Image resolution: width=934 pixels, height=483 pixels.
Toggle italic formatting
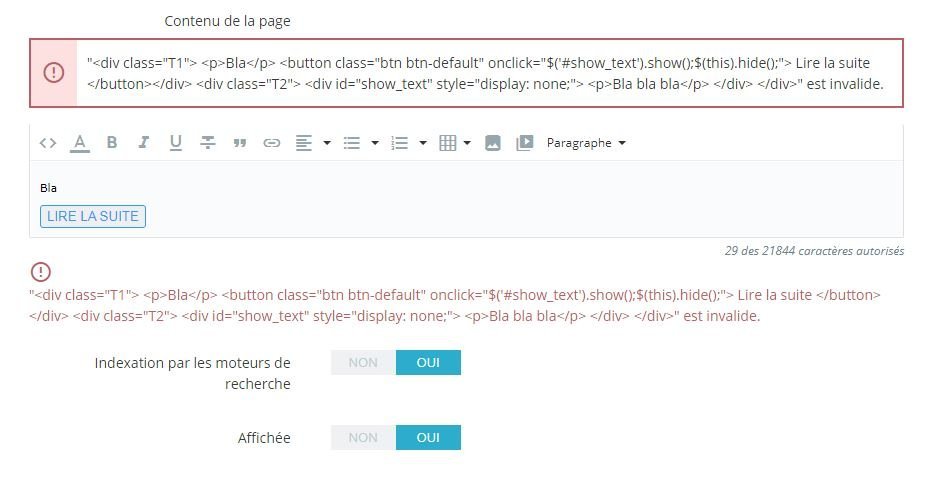144,142
